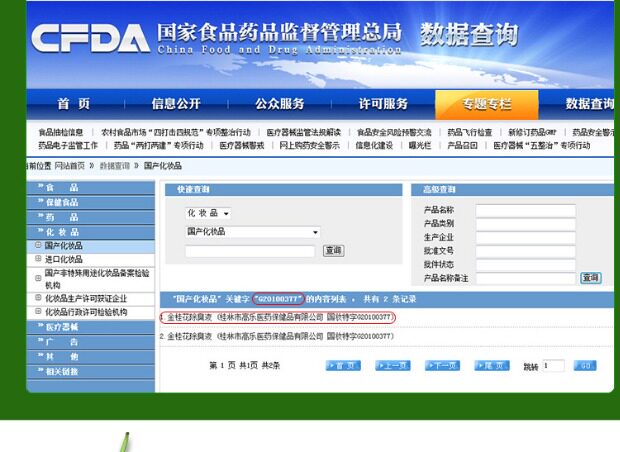620x452 pixels.
Task: Click the 跳转 page number field
Action: click(553, 366)
